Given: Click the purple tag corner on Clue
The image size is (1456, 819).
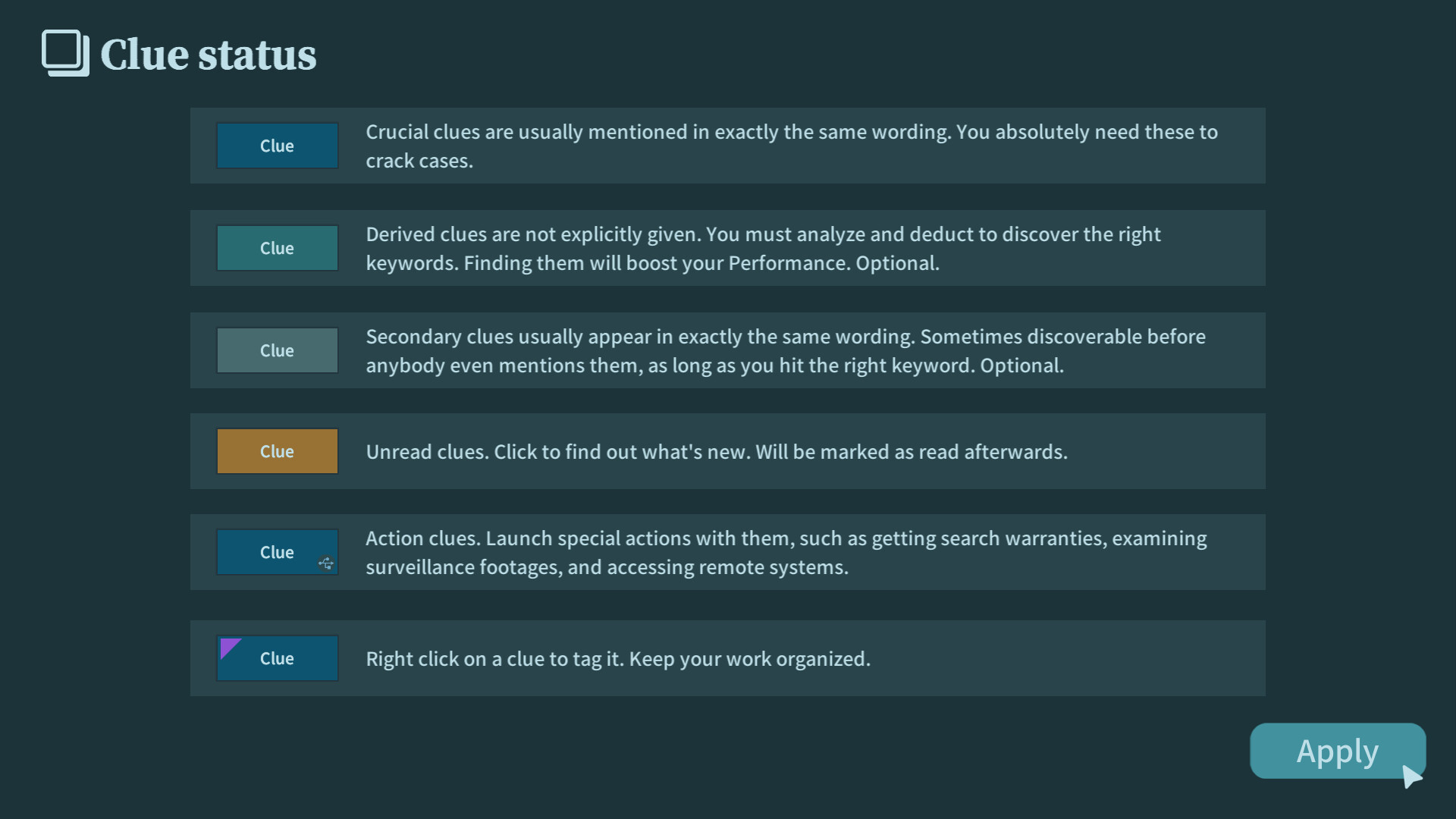Looking at the screenshot, I should pos(228,647).
